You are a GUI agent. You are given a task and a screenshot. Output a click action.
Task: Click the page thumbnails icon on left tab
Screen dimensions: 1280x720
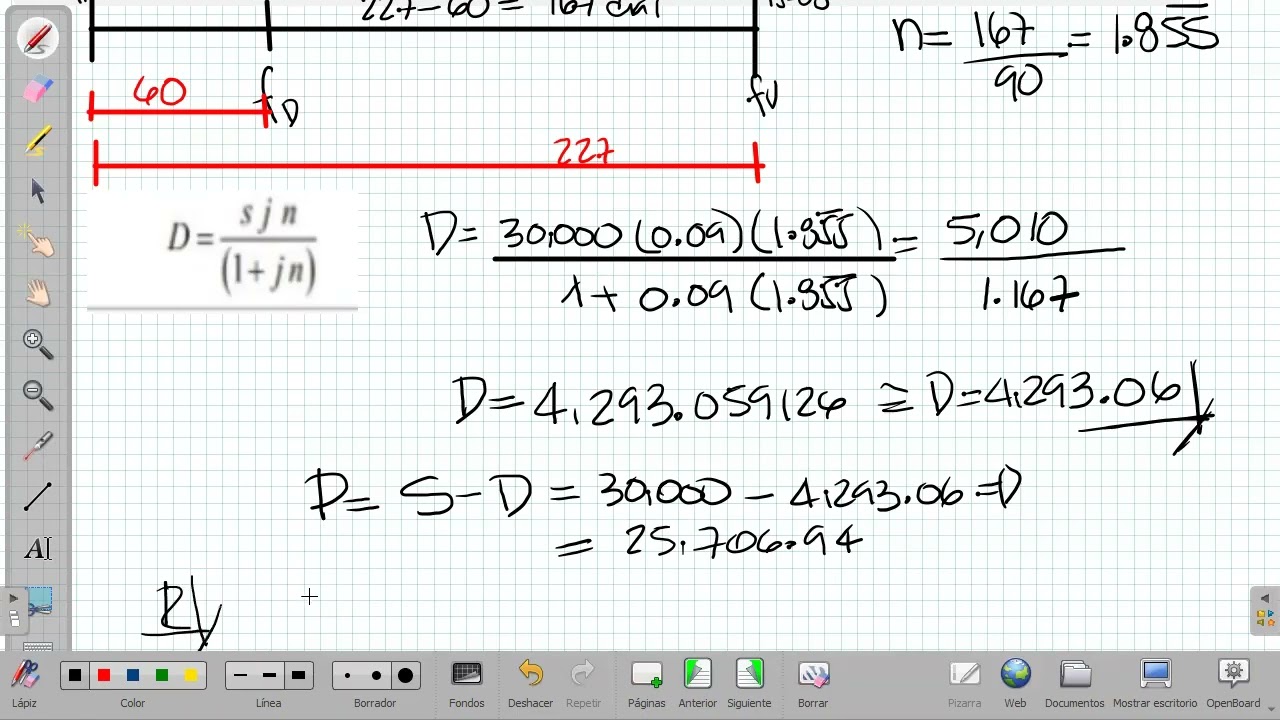tap(14, 618)
